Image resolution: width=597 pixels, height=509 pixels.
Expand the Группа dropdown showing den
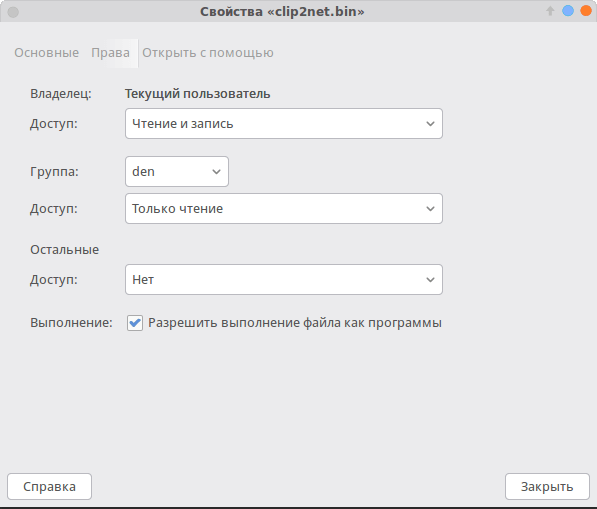tap(177, 171)
